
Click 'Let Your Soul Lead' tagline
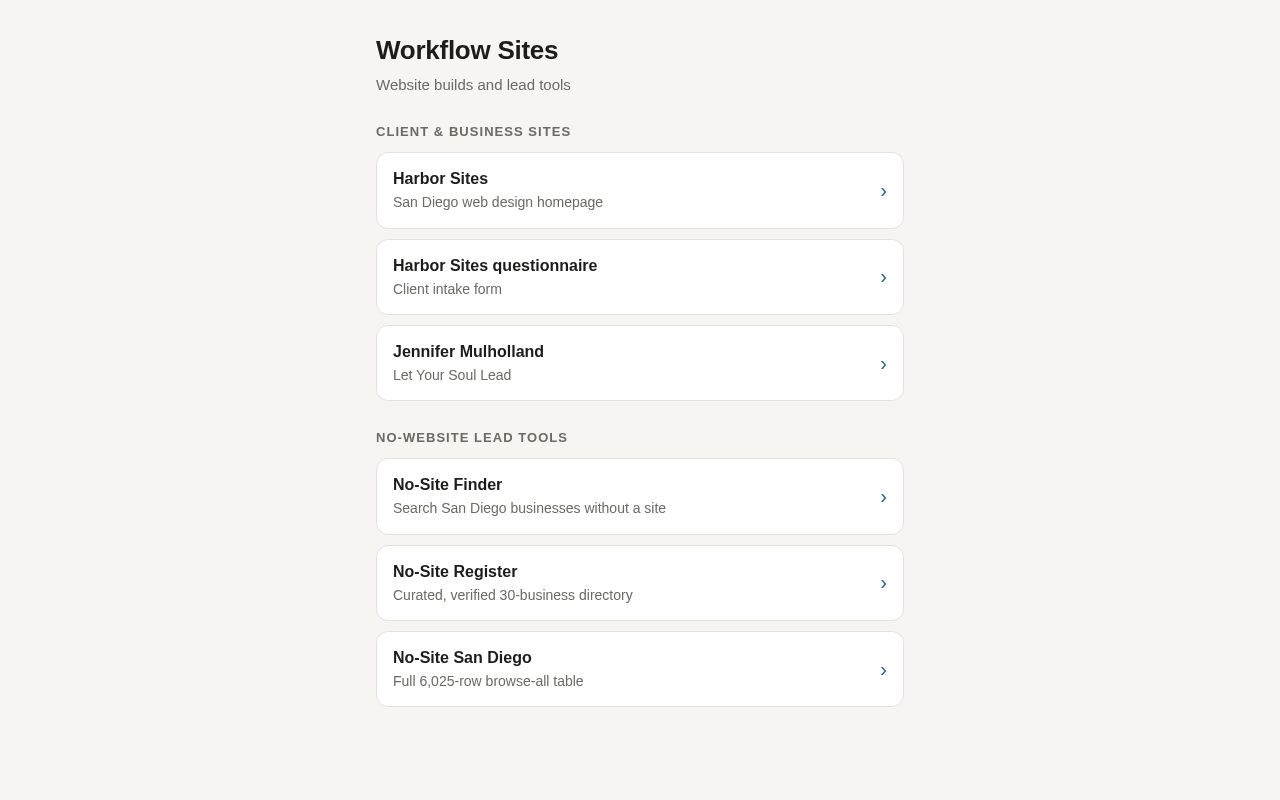(452, 375)
